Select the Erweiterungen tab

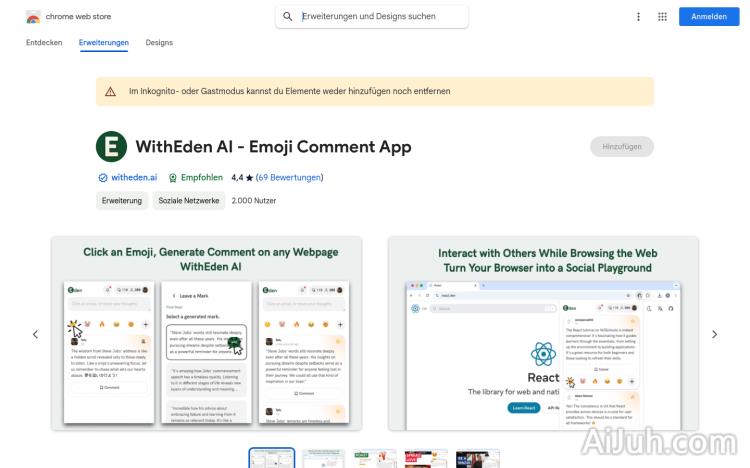104,43
